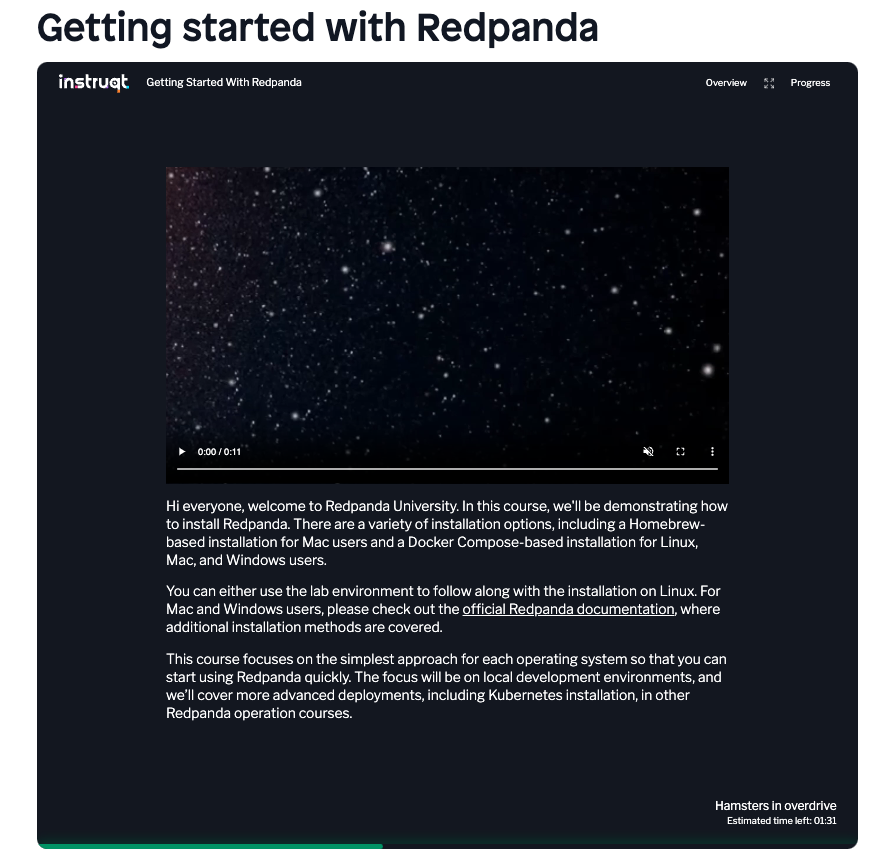Viewport: 888px width, 855px height.
Task: Follow the official Redpanda documentation link
Action: (x=568, y=609)
